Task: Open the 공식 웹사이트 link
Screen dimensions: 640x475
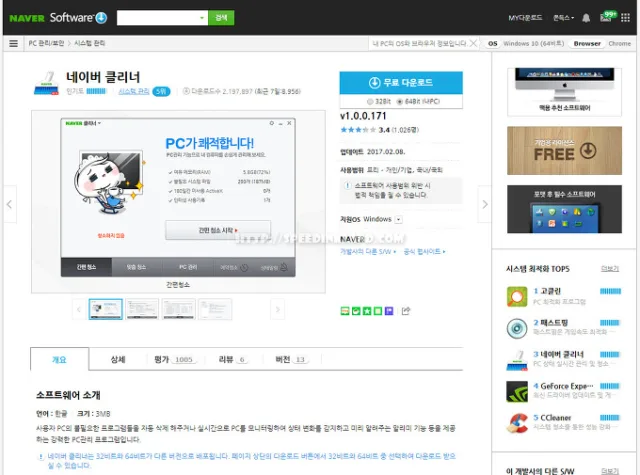Action: pyautogui.click(x=424, y=252)
